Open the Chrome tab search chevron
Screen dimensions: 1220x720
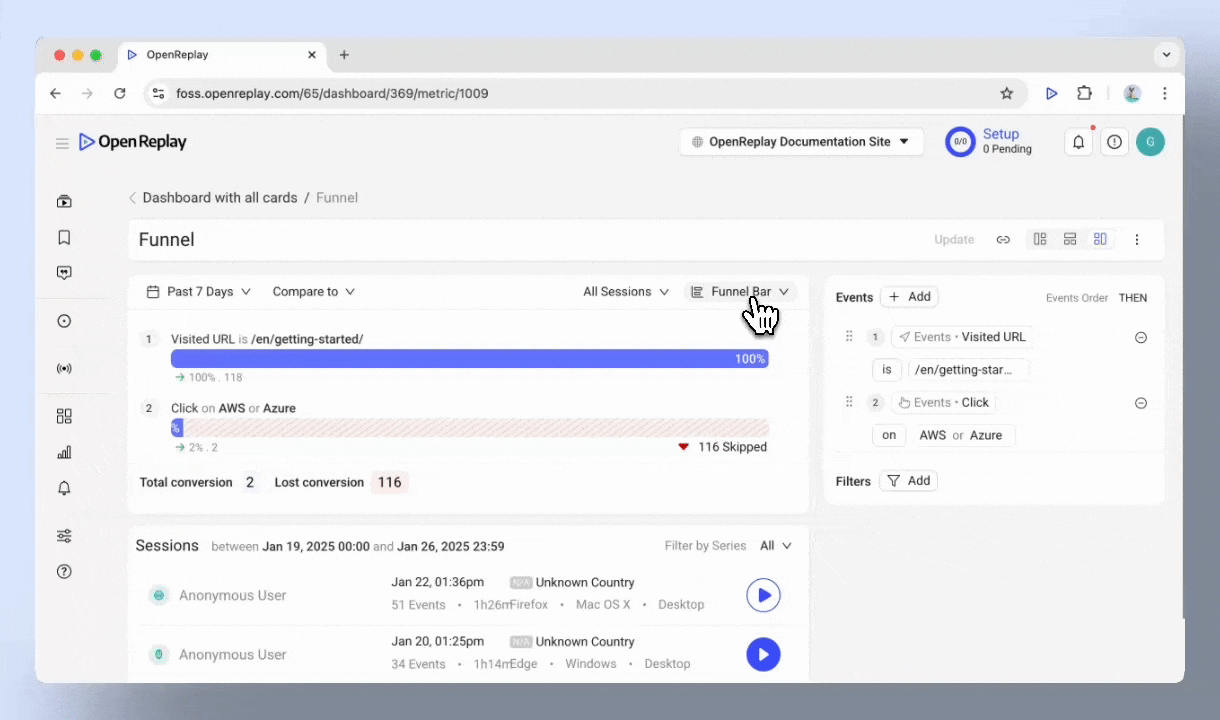(x=1166, y=55)
